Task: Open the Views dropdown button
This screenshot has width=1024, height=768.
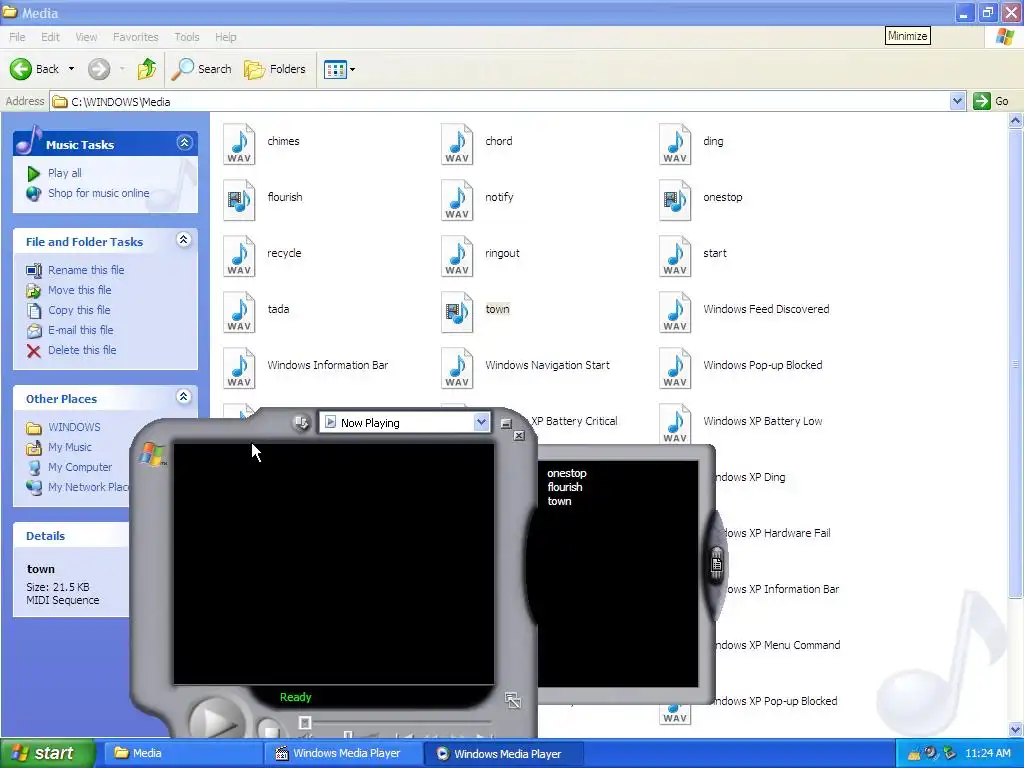Action: coord(340,69)
